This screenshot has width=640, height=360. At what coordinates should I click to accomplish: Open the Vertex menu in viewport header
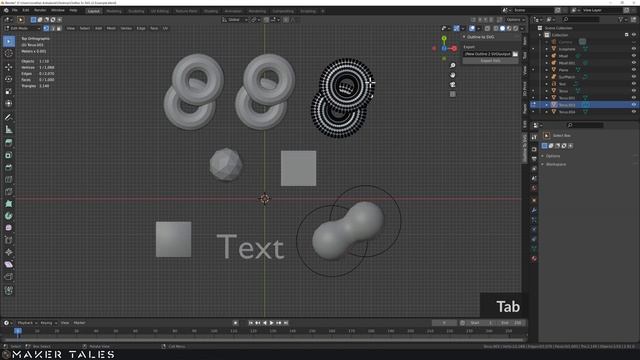126,28
